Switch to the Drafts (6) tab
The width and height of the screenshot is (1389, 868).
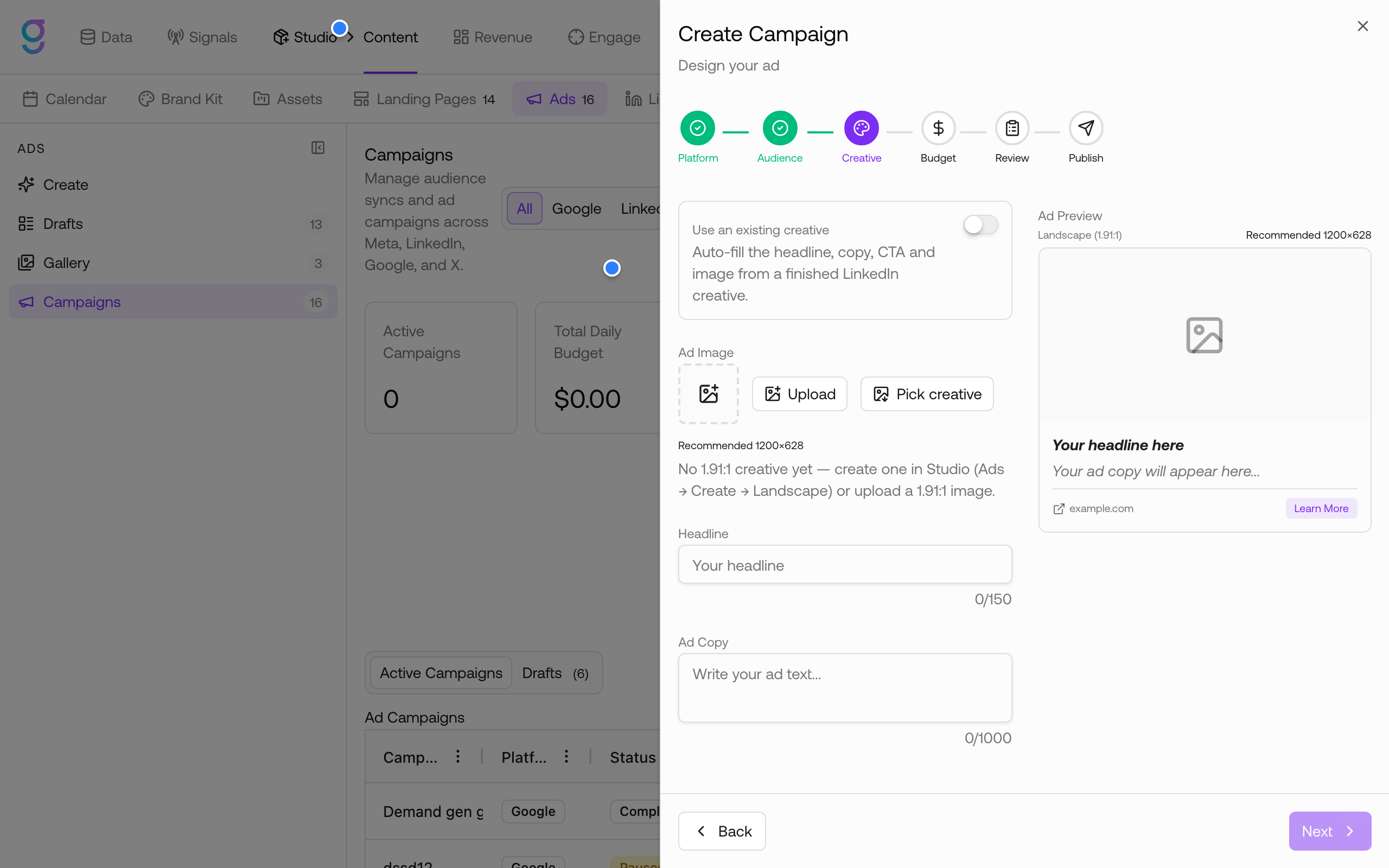(556, 673)
